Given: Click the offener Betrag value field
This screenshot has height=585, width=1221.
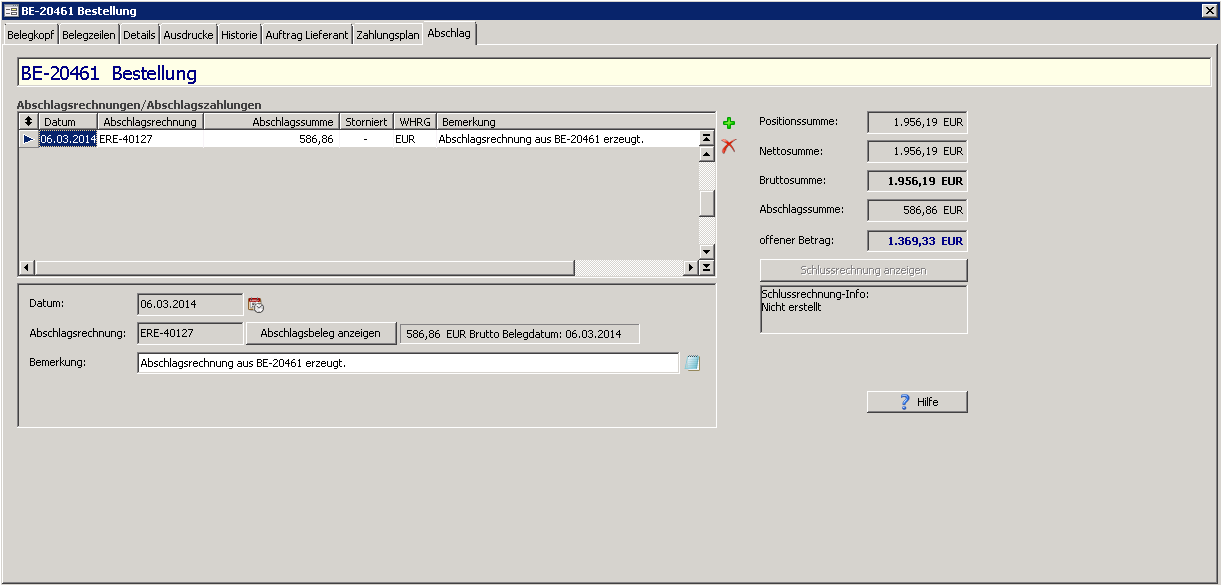Looking at the screenshot, I should point(917,240).
